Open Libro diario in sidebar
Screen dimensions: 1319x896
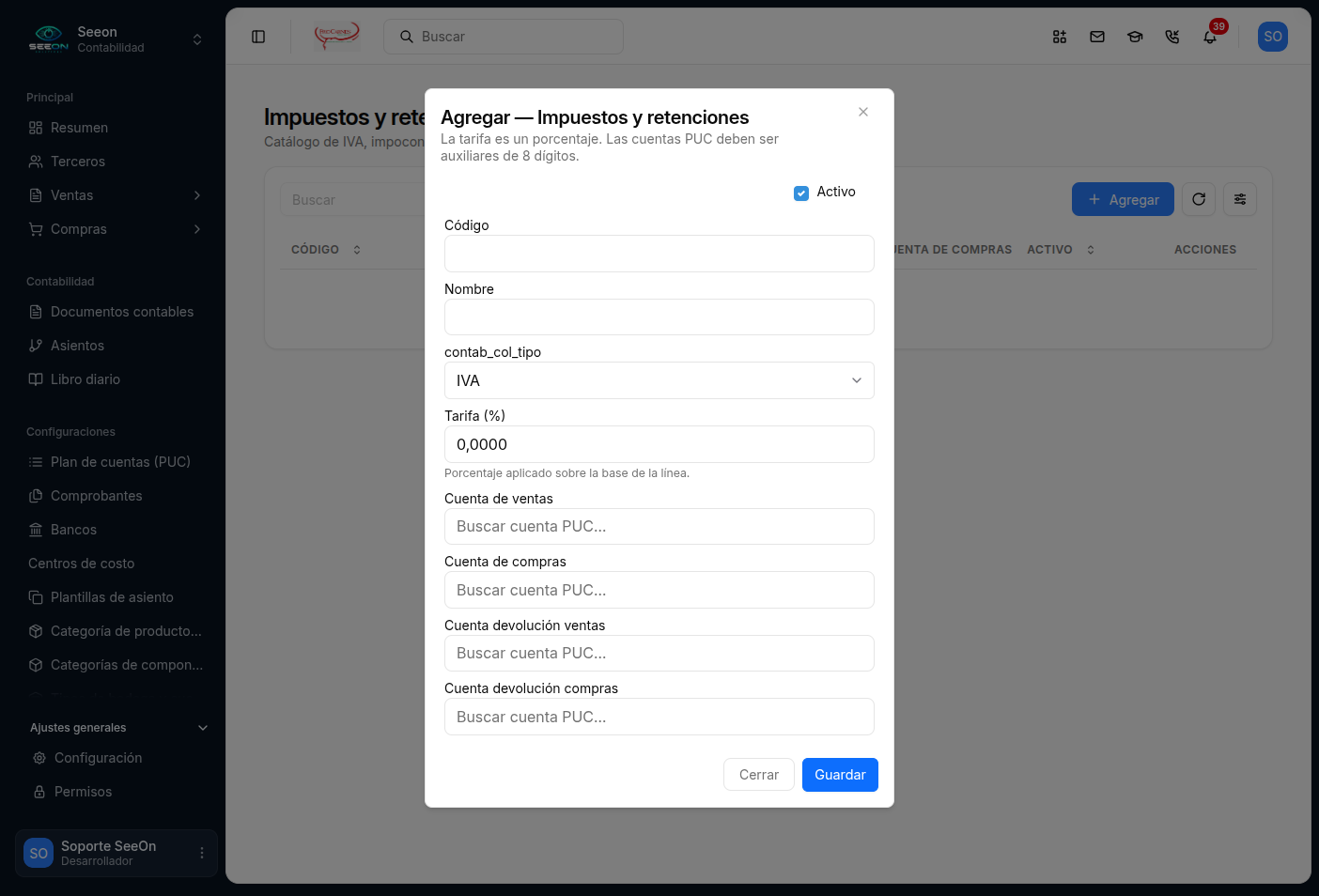116,379
